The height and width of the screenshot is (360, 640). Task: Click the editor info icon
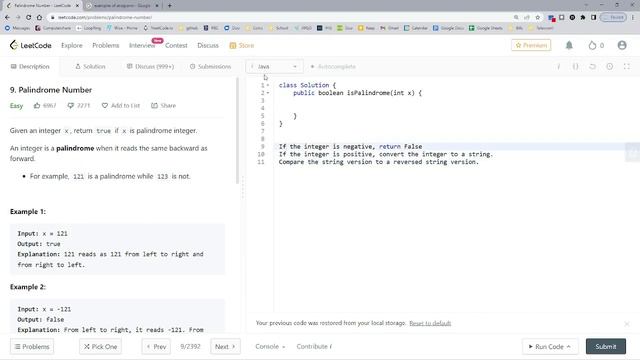point(559,67)
